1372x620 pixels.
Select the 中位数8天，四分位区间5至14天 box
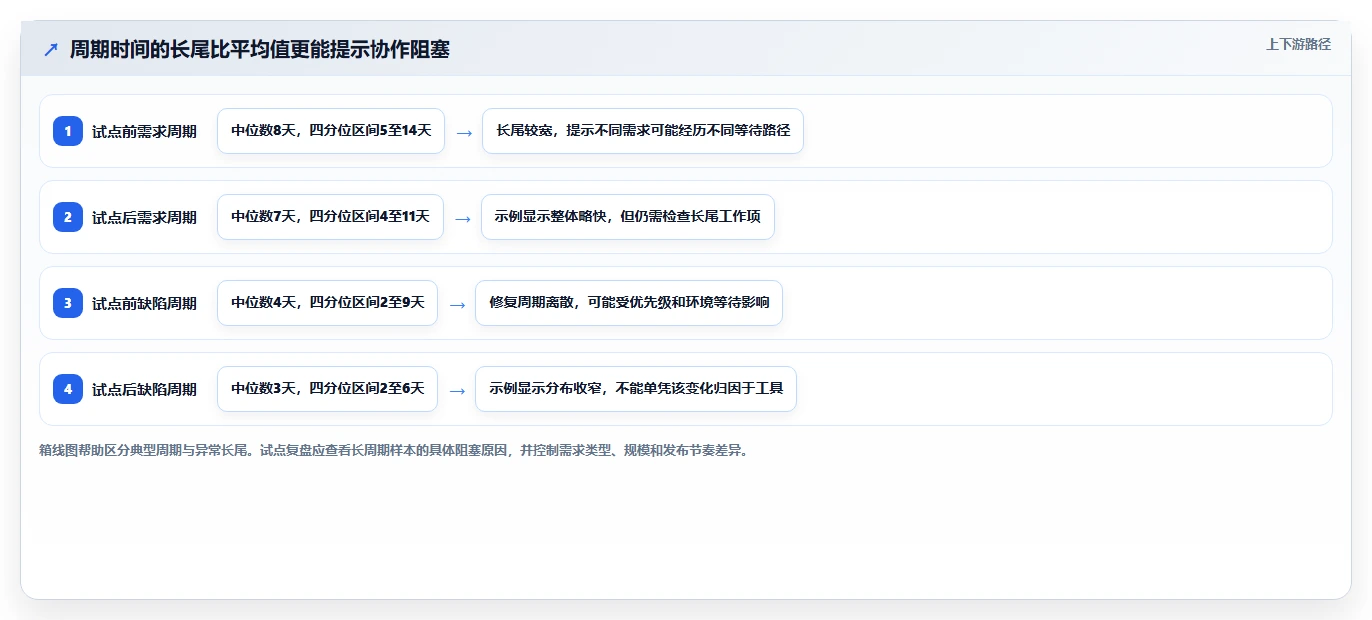331,131
